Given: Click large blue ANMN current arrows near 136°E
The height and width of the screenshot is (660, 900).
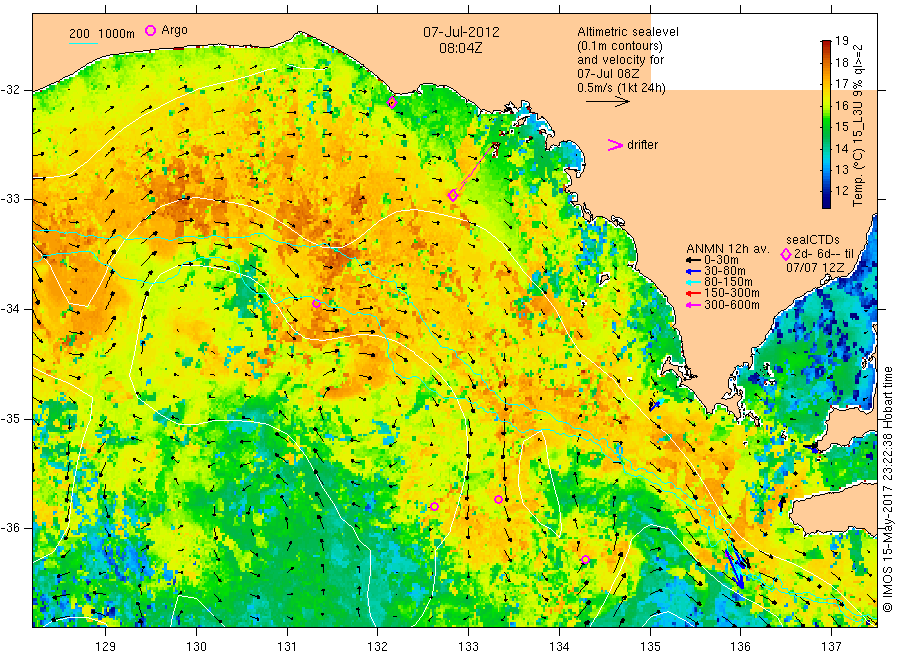Looking at the screenshot, I should pos(736,570).
